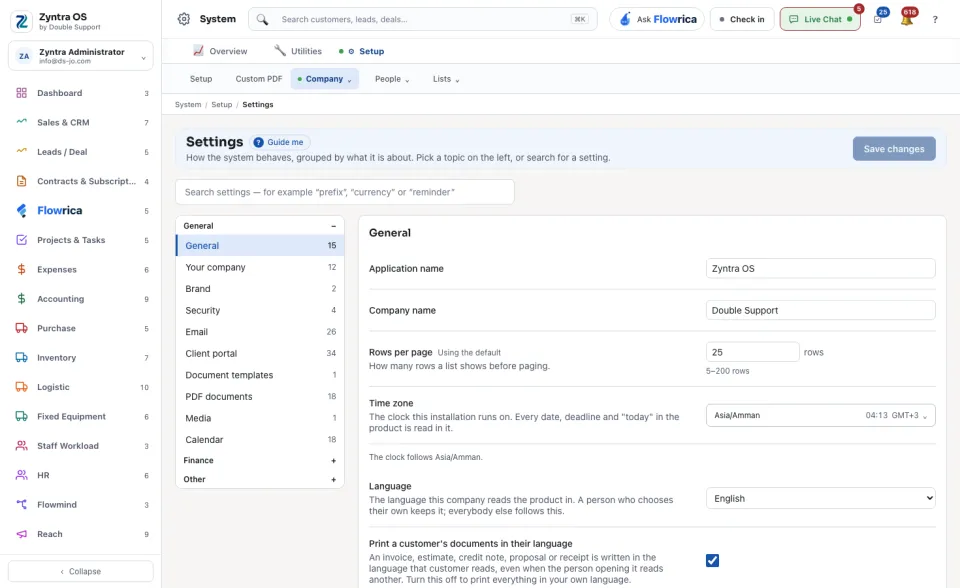
Task: Open the Language English dropdown
Action: tap(820, 499)
